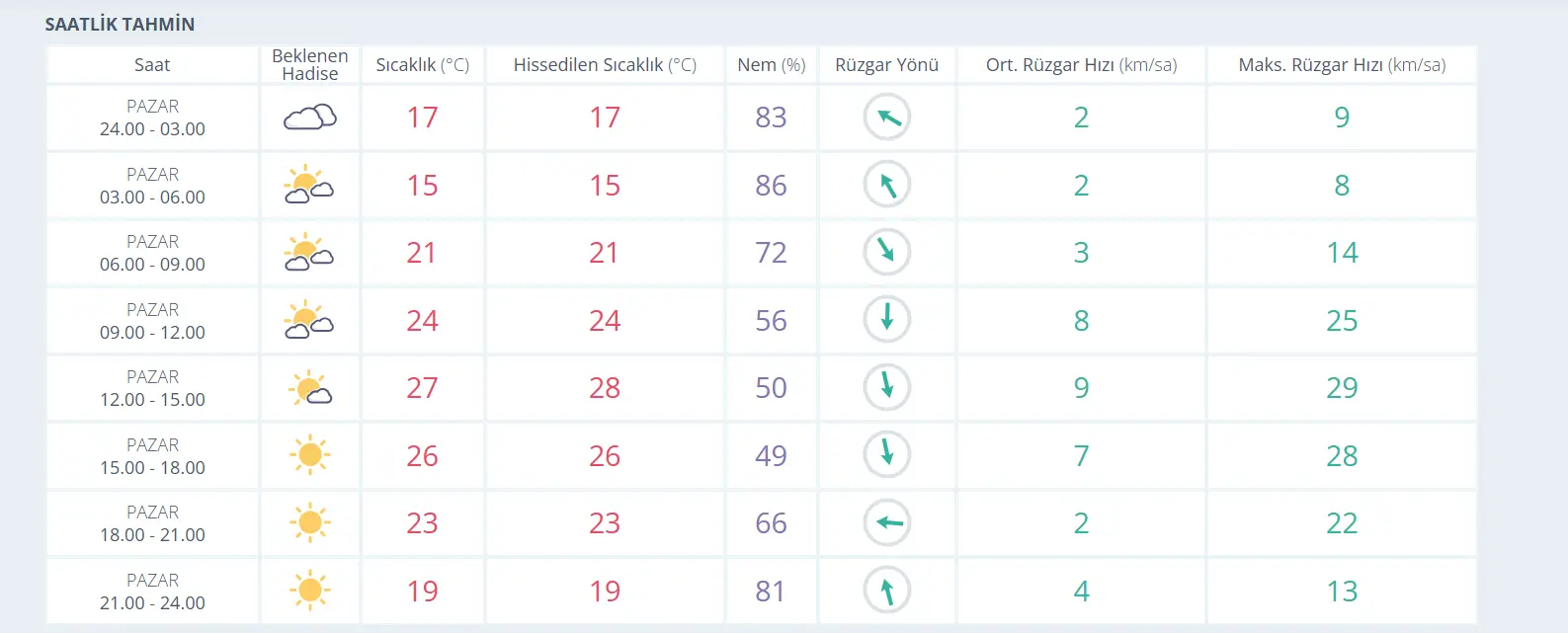Click the Maks. Rüzgar Hızı column header
The width and height of the screenshot is (1568, 633).
tap(1342, 64)
